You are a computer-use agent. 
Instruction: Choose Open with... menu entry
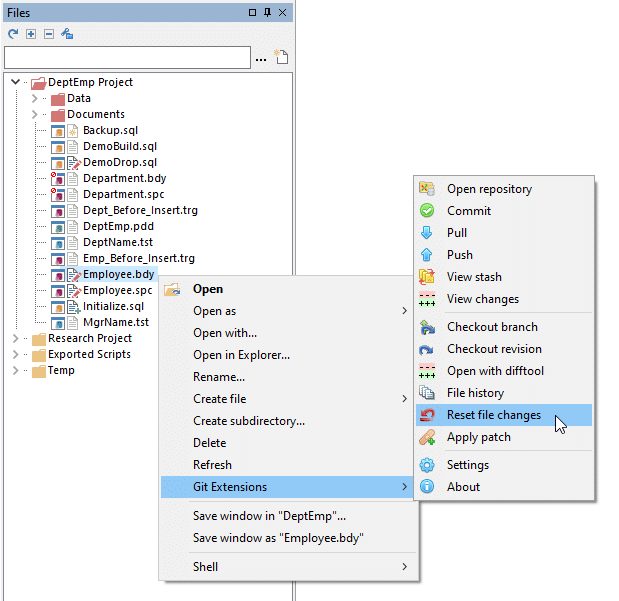[x=289, y=333]
